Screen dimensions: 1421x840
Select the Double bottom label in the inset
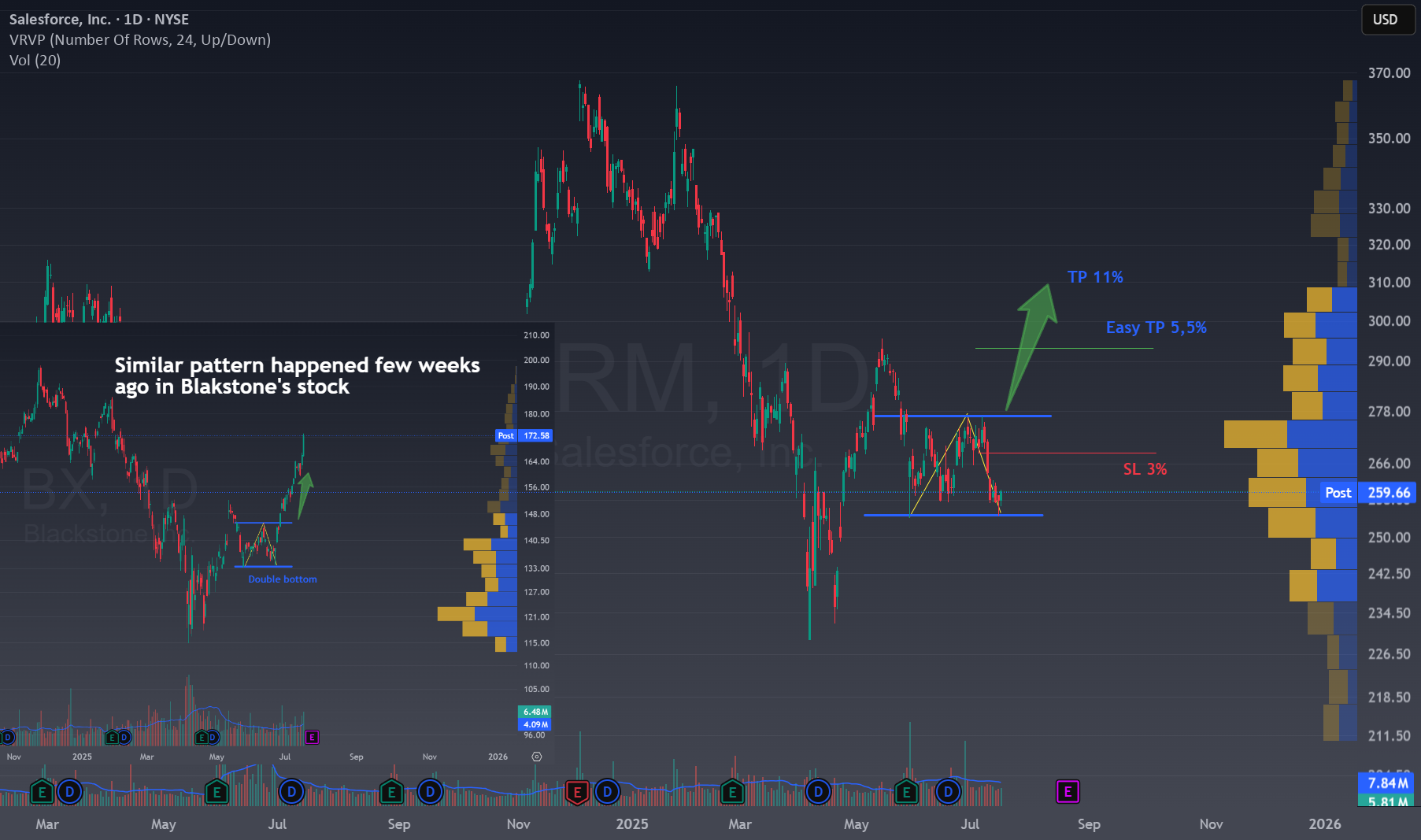pyautogui.click(x=283, y=579)
